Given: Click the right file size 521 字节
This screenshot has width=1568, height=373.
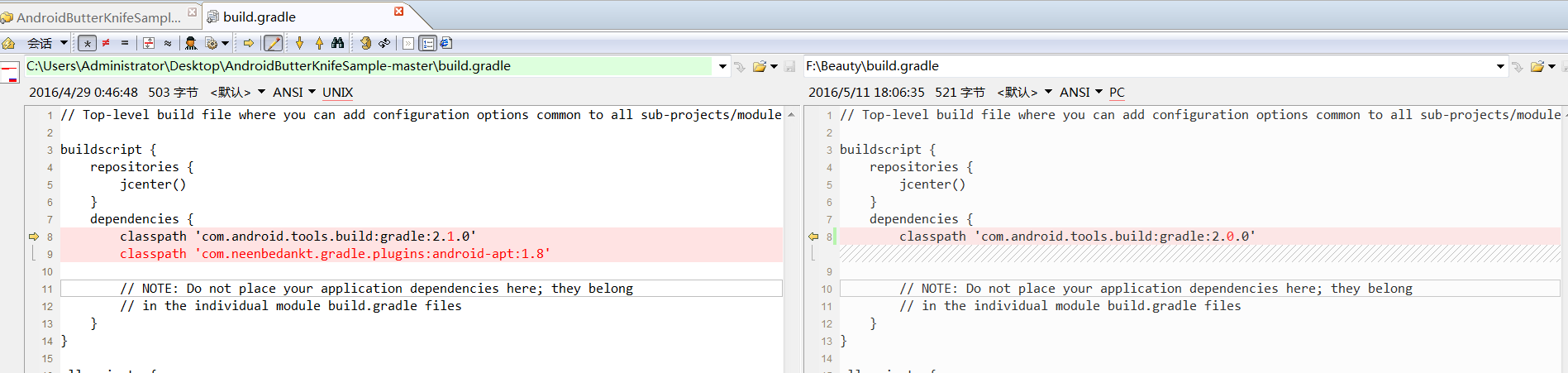Looking at the screenshot, I should pos(960,93).
